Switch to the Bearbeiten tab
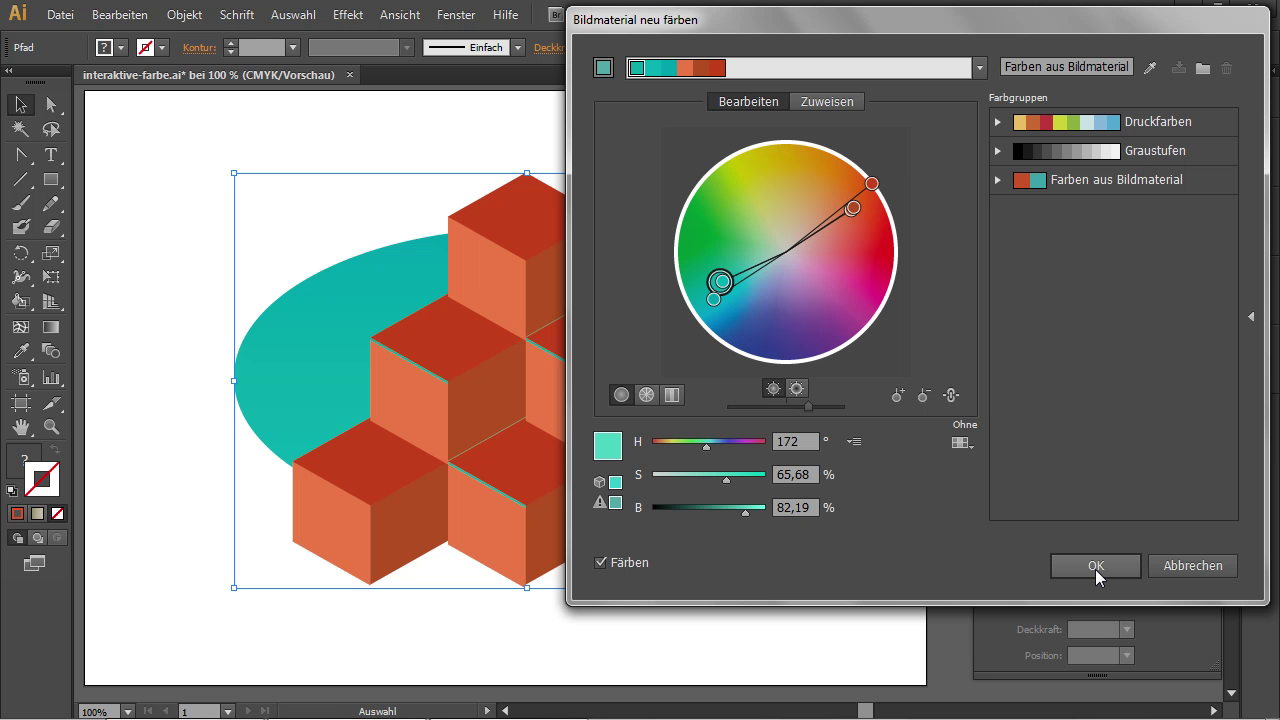The width and height of the screenshot is (1280, 720). [748, 102]
